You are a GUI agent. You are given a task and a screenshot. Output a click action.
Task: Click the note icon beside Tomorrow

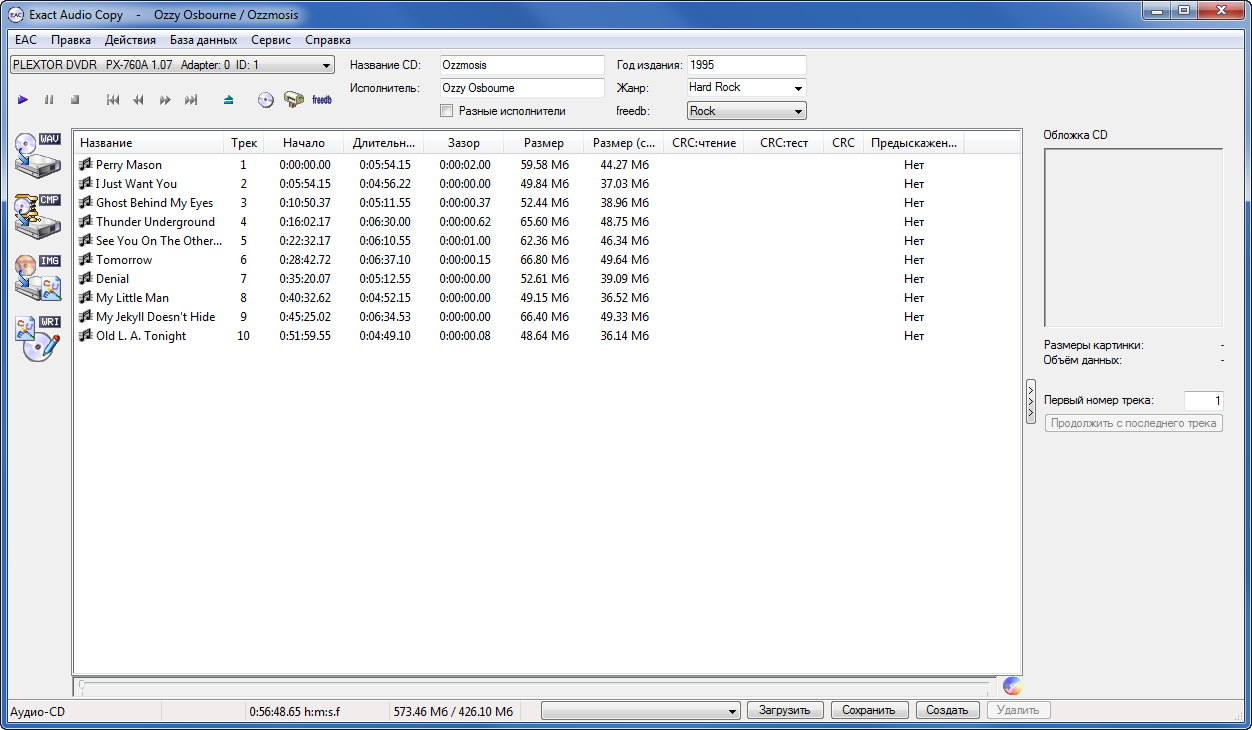(x=86, y=260)
